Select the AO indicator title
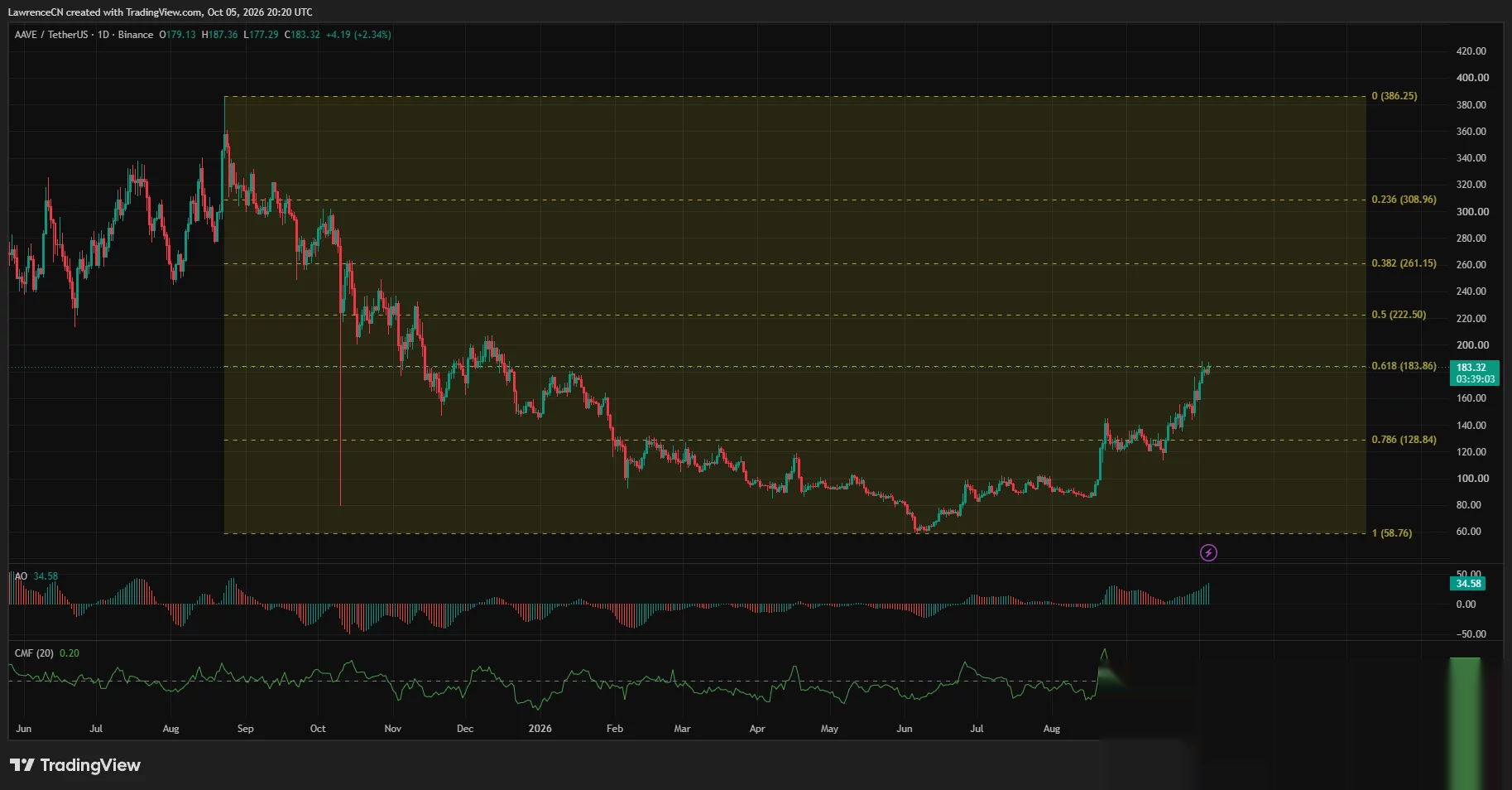This screenshot has width=1512, height=790. (x=21, y=576)
